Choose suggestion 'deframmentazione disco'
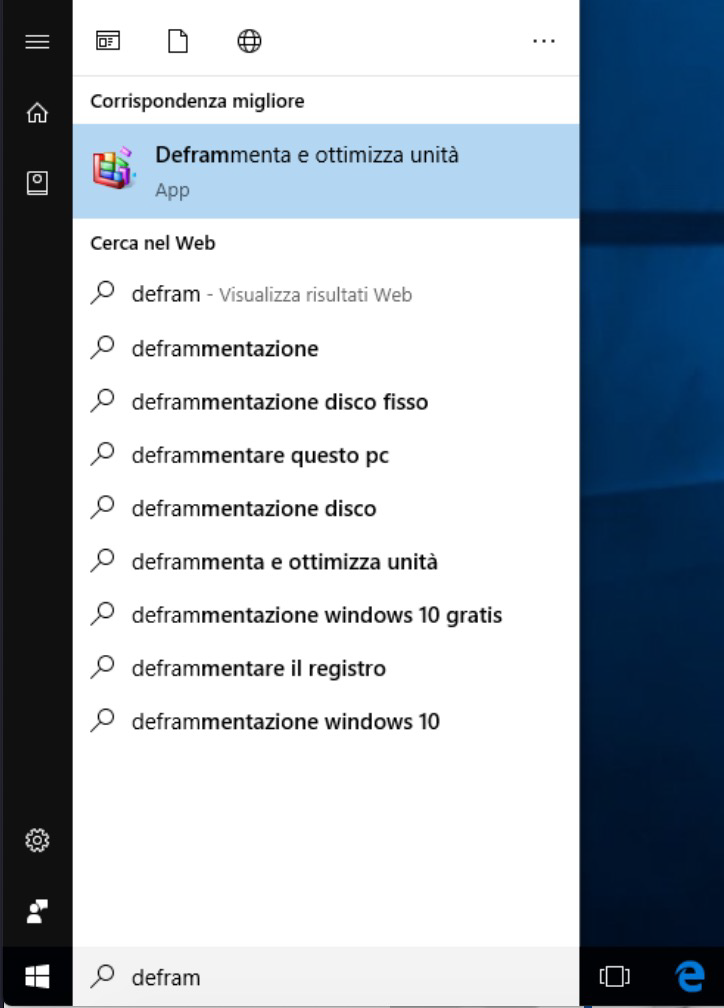This screenshot has width=724, height=1008. click(x=326, y=508)
